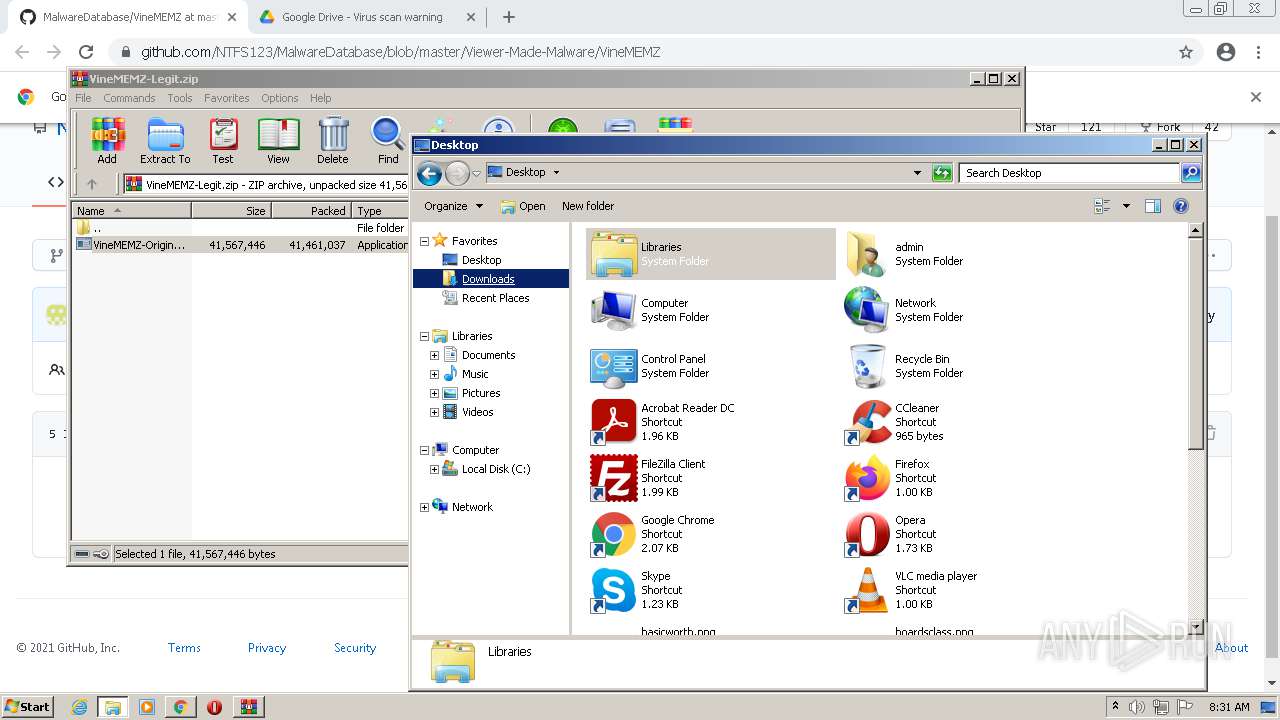Open Explorer help question mark icon
Viewport: 1280px width, 720px height.
click(x=1181, y=206)
